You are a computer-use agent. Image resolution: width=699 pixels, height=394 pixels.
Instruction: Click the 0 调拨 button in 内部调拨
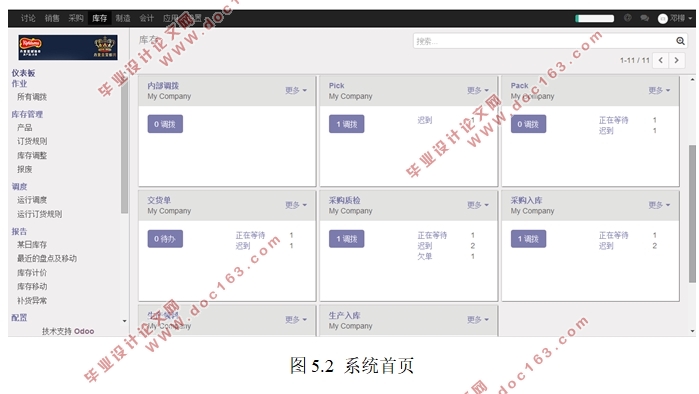pos(165,124)
